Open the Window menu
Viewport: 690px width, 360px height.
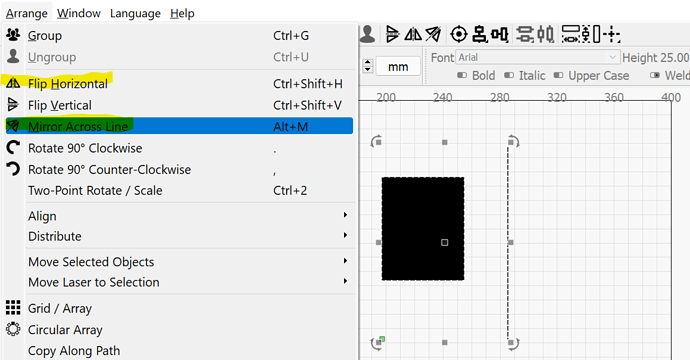[79, 13]
